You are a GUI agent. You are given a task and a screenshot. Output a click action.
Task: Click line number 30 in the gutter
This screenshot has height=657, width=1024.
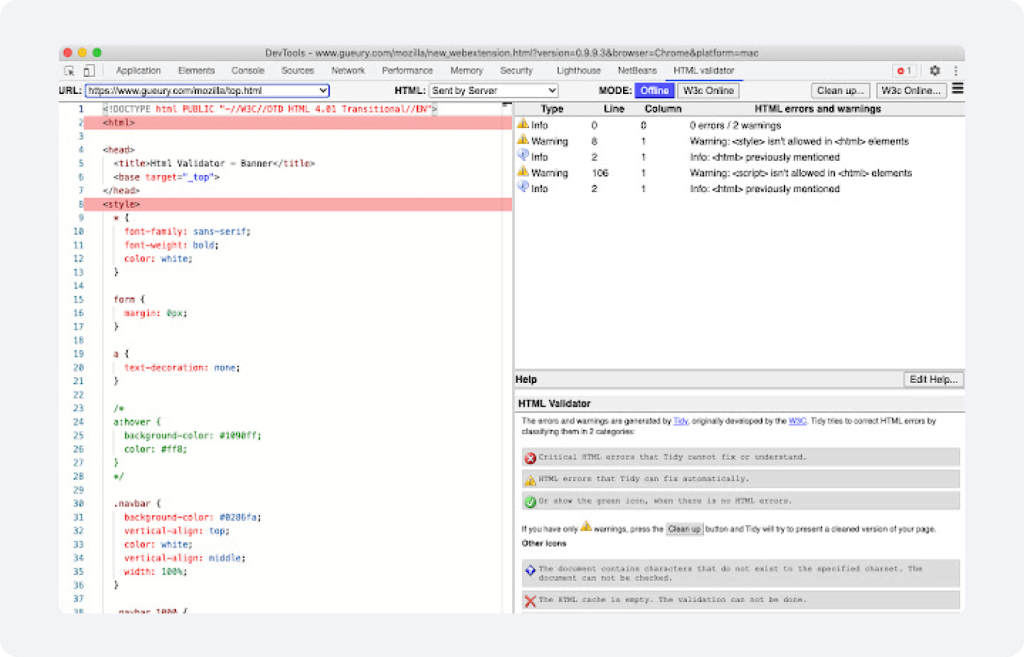click(x=78, y=504)
